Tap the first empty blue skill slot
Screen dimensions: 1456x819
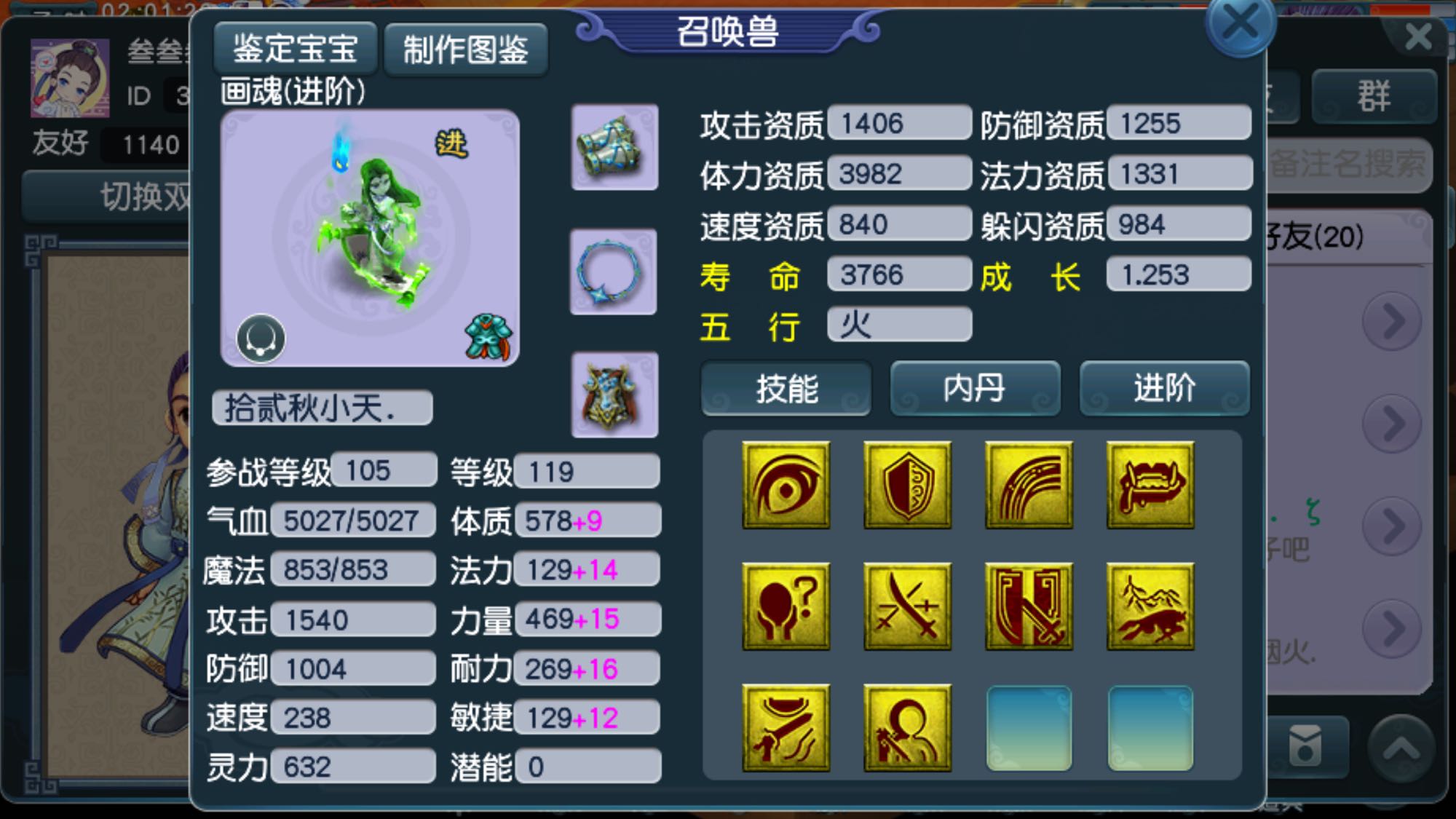[x=1029, y=728]
